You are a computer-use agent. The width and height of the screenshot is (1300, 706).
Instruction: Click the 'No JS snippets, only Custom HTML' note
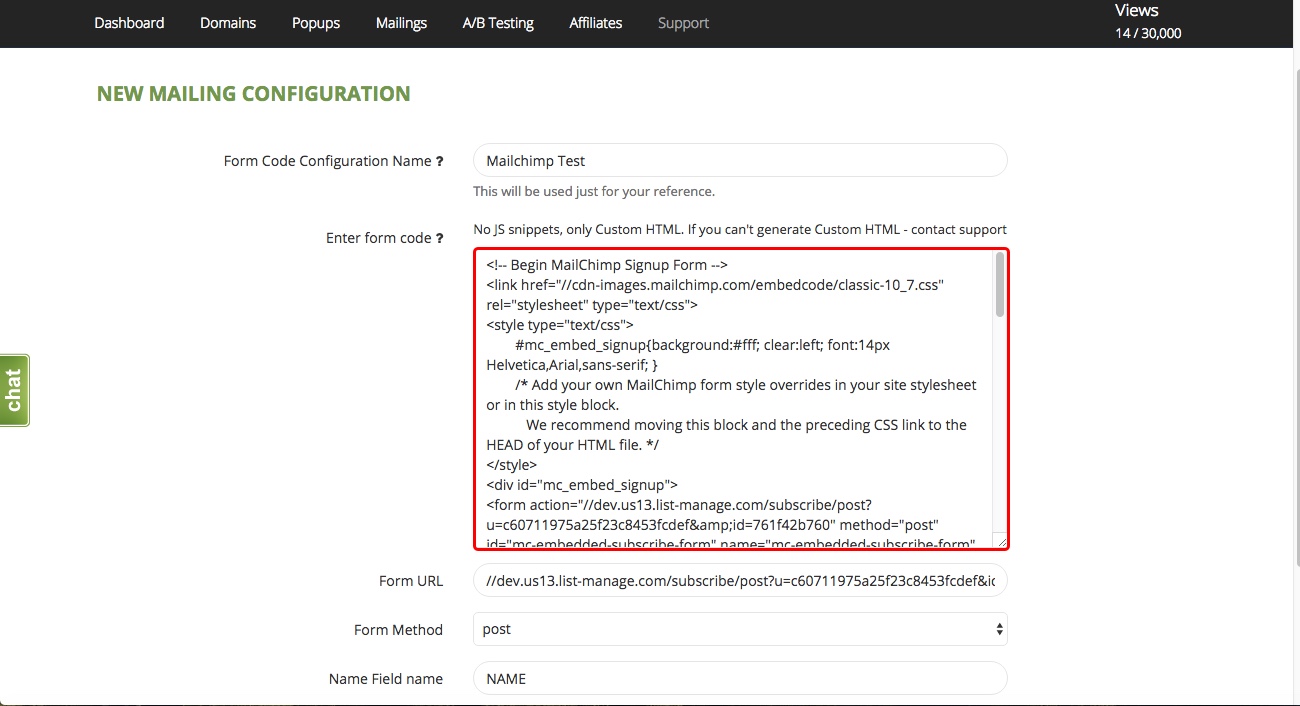coord(740,229)
